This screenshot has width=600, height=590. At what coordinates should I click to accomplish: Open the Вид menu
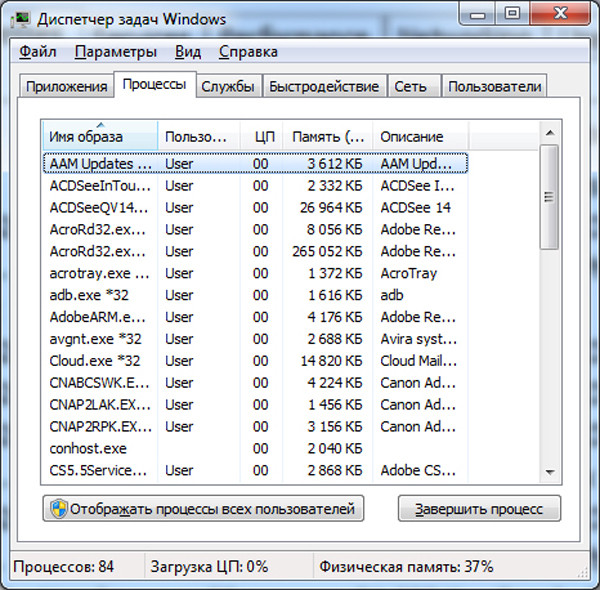point(187,51)
